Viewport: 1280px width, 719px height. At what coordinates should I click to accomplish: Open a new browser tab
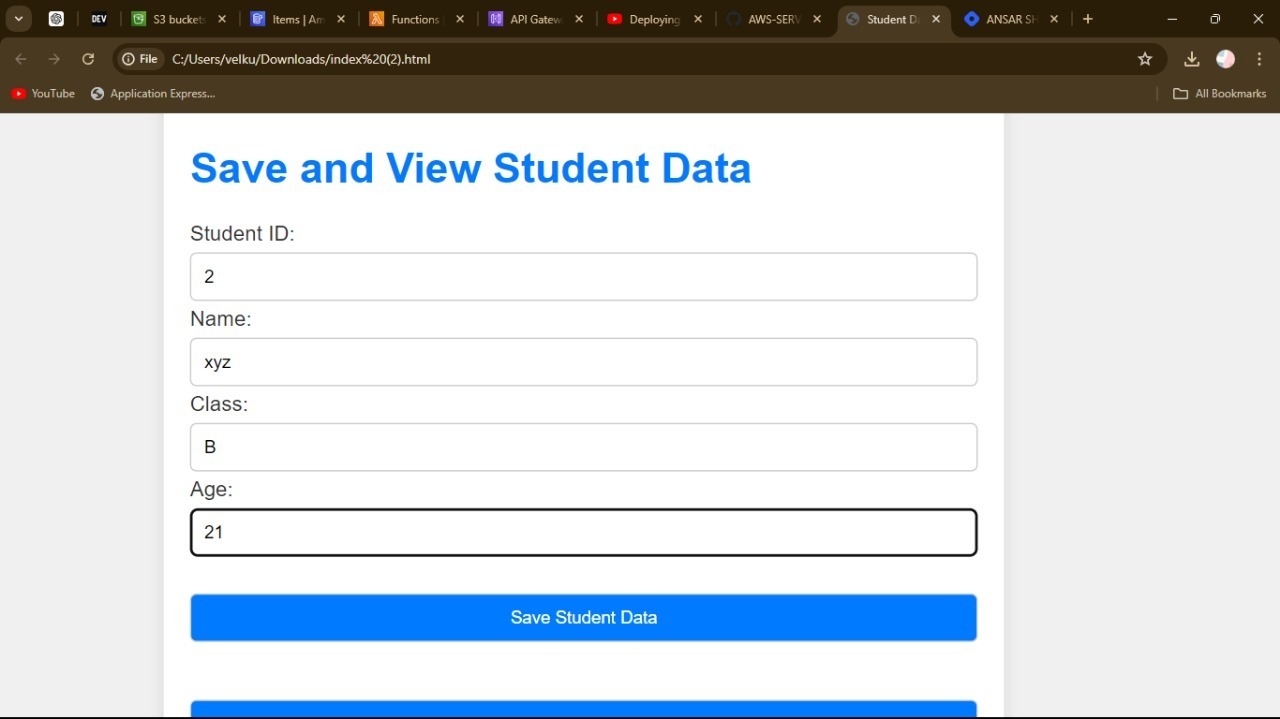1088,19
